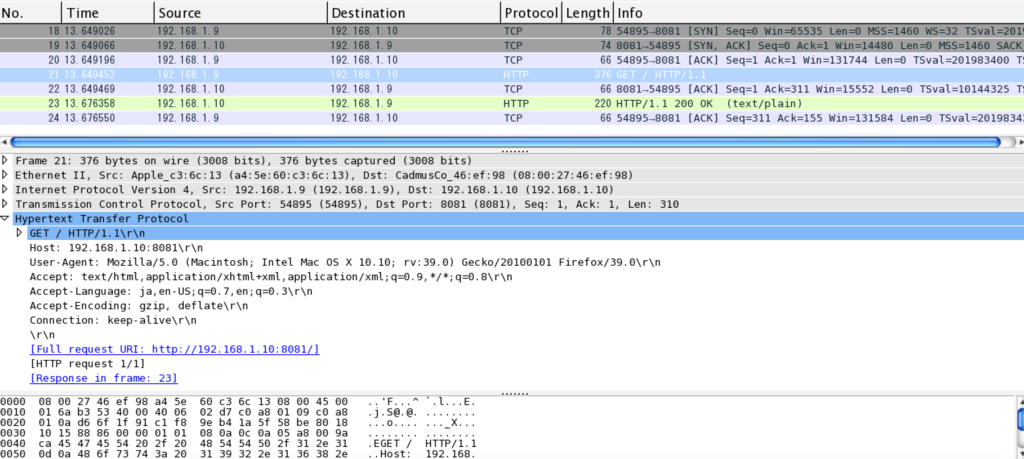Image resolution: width=1024 pixels, height=459 pixels.
Task: Expand the GET / HTTP/1.1 request line
Action: click(x=20, y=233)
